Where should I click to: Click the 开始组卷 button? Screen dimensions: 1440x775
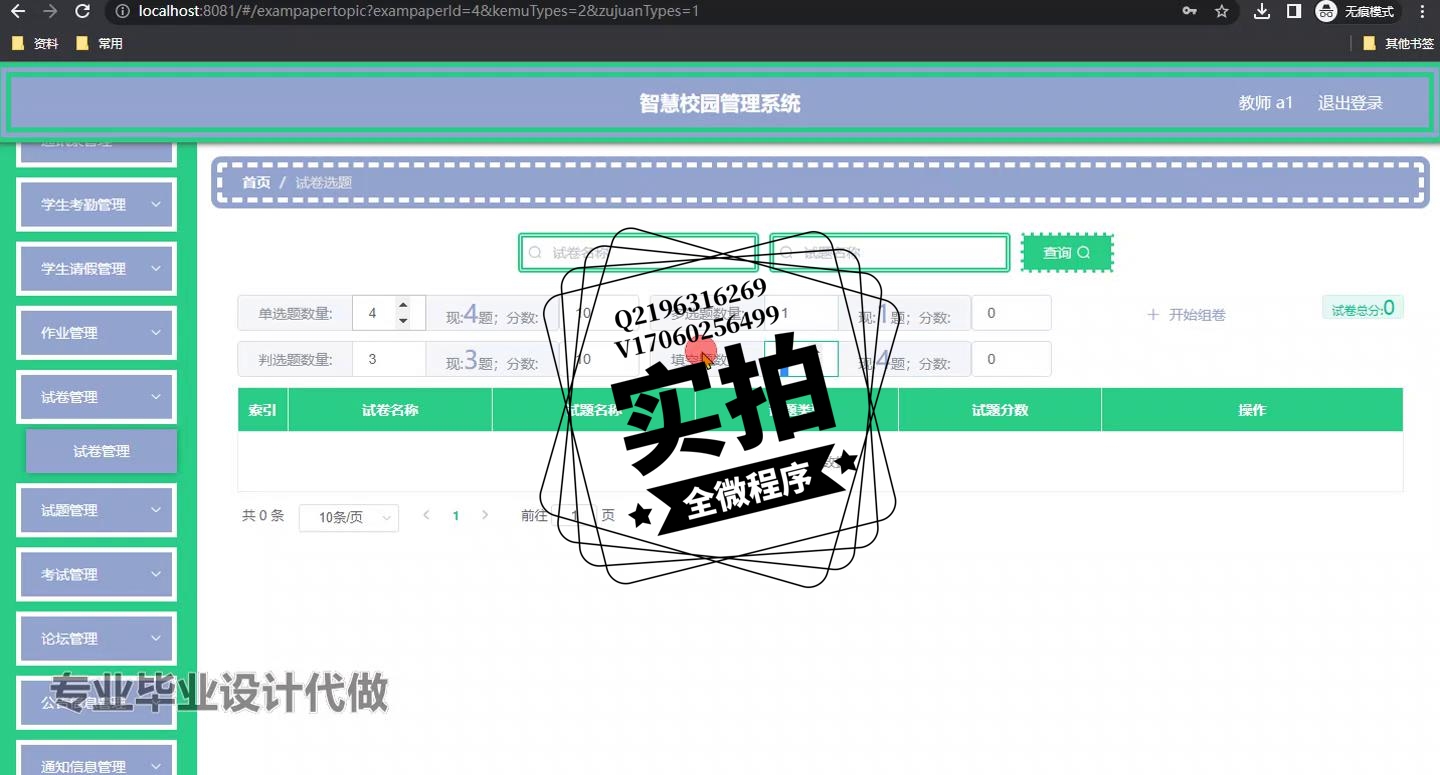point(1186,315)
